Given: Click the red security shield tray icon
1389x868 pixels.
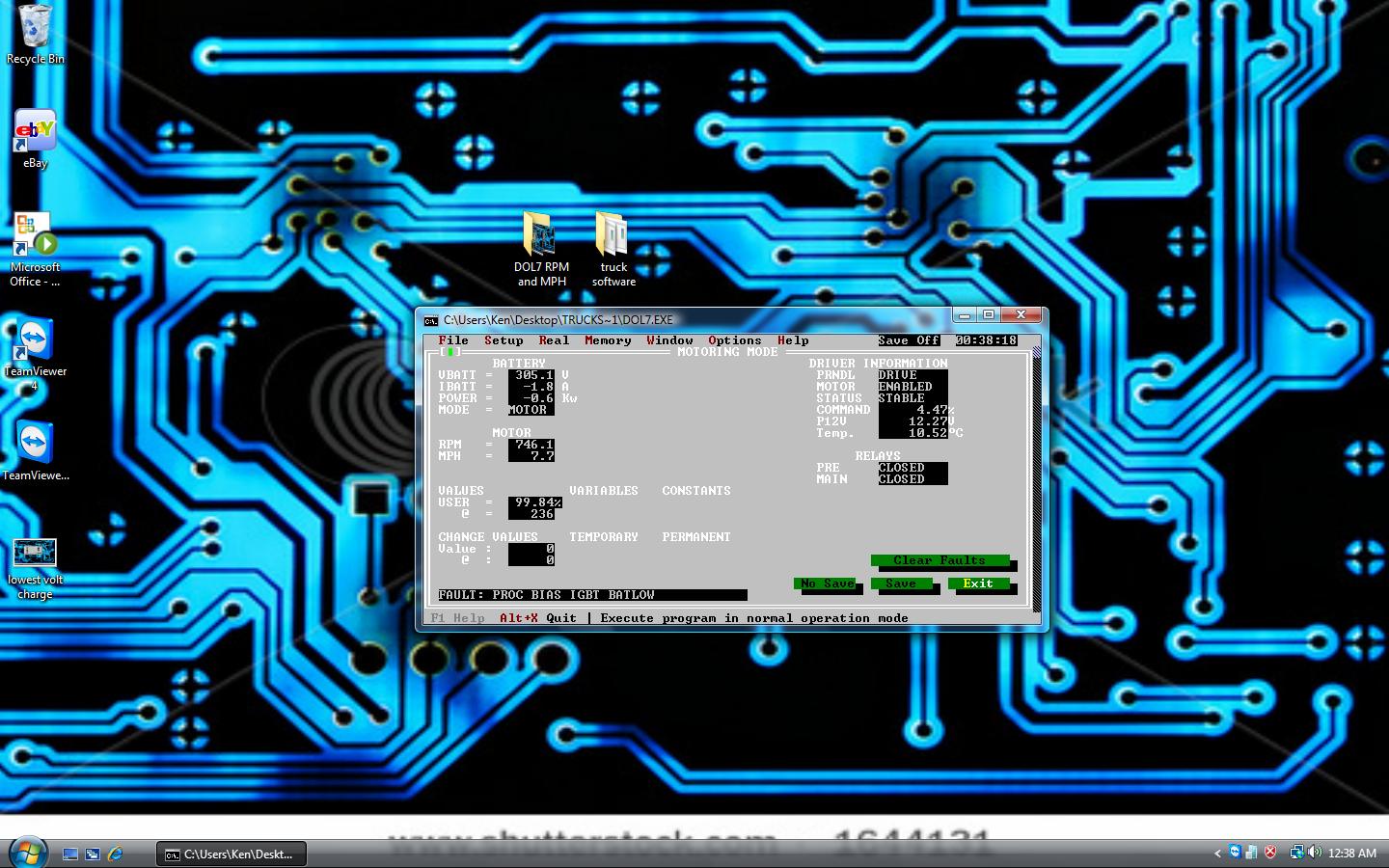Looking at the screenshot, I should tap(1270, 853).
